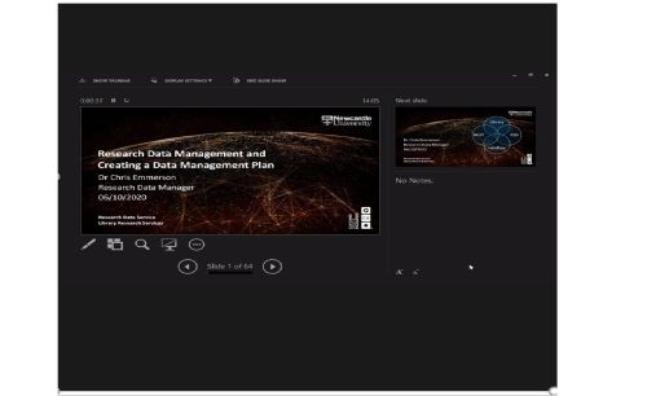Click Show Taskbar option
The height and width of the screenshot is (396, 647).
(x=106, y=80)
